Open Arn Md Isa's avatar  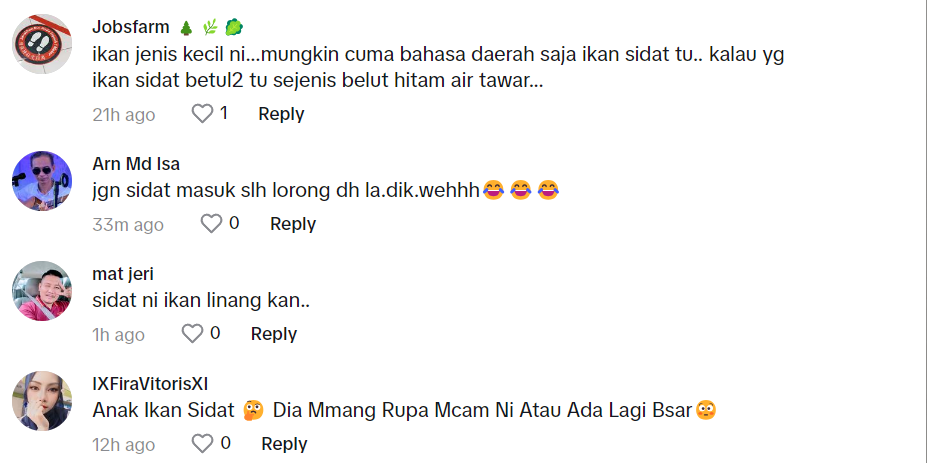tap(42, 181)
